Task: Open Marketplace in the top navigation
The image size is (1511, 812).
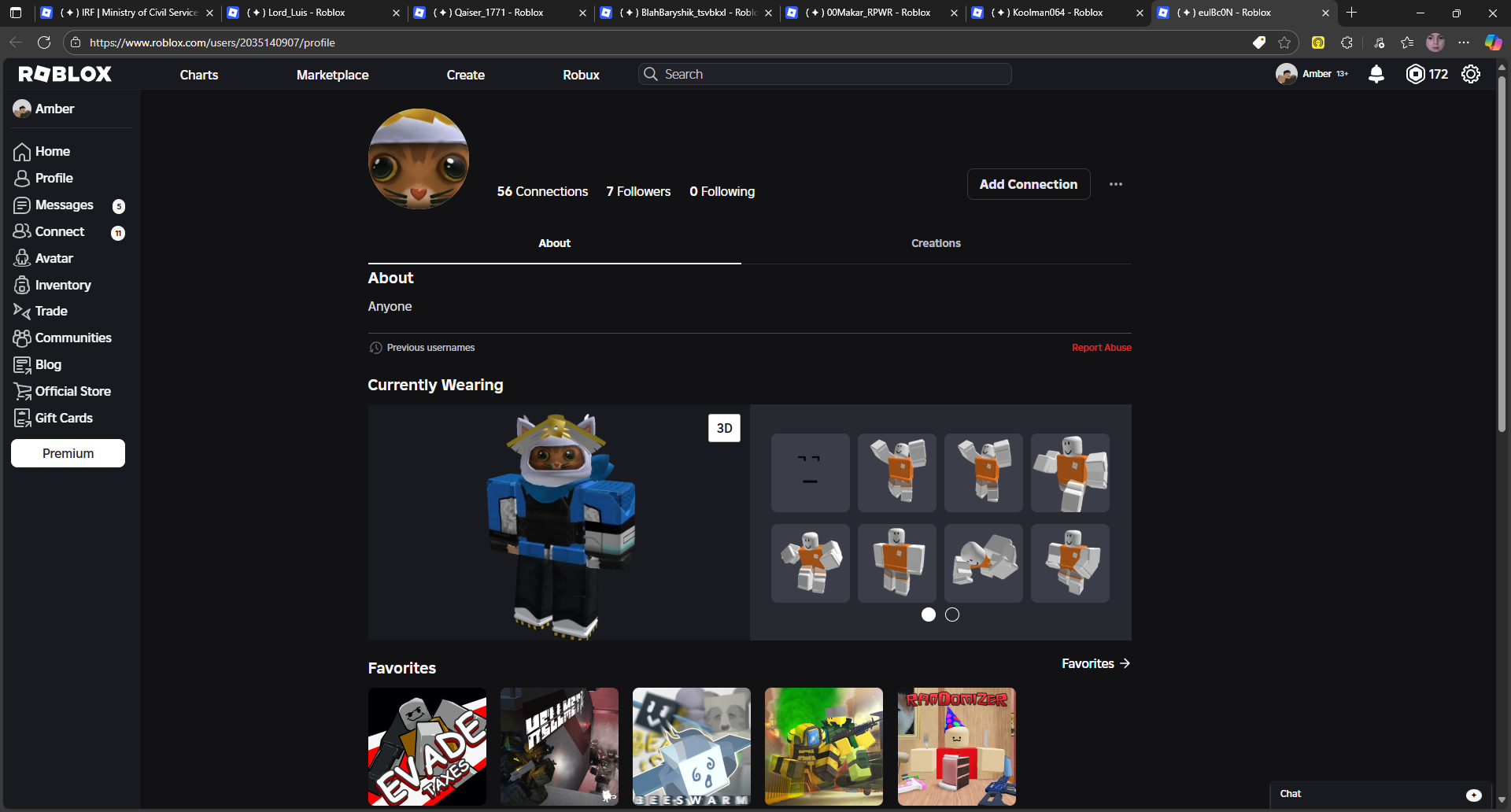Action: pos(332,75)
